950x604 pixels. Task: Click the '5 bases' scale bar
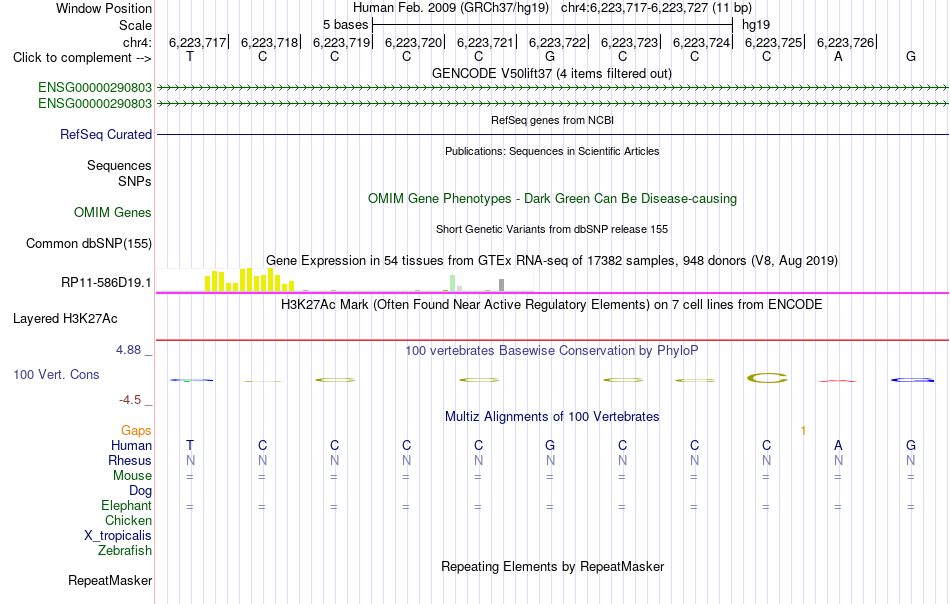click(552, 25)
